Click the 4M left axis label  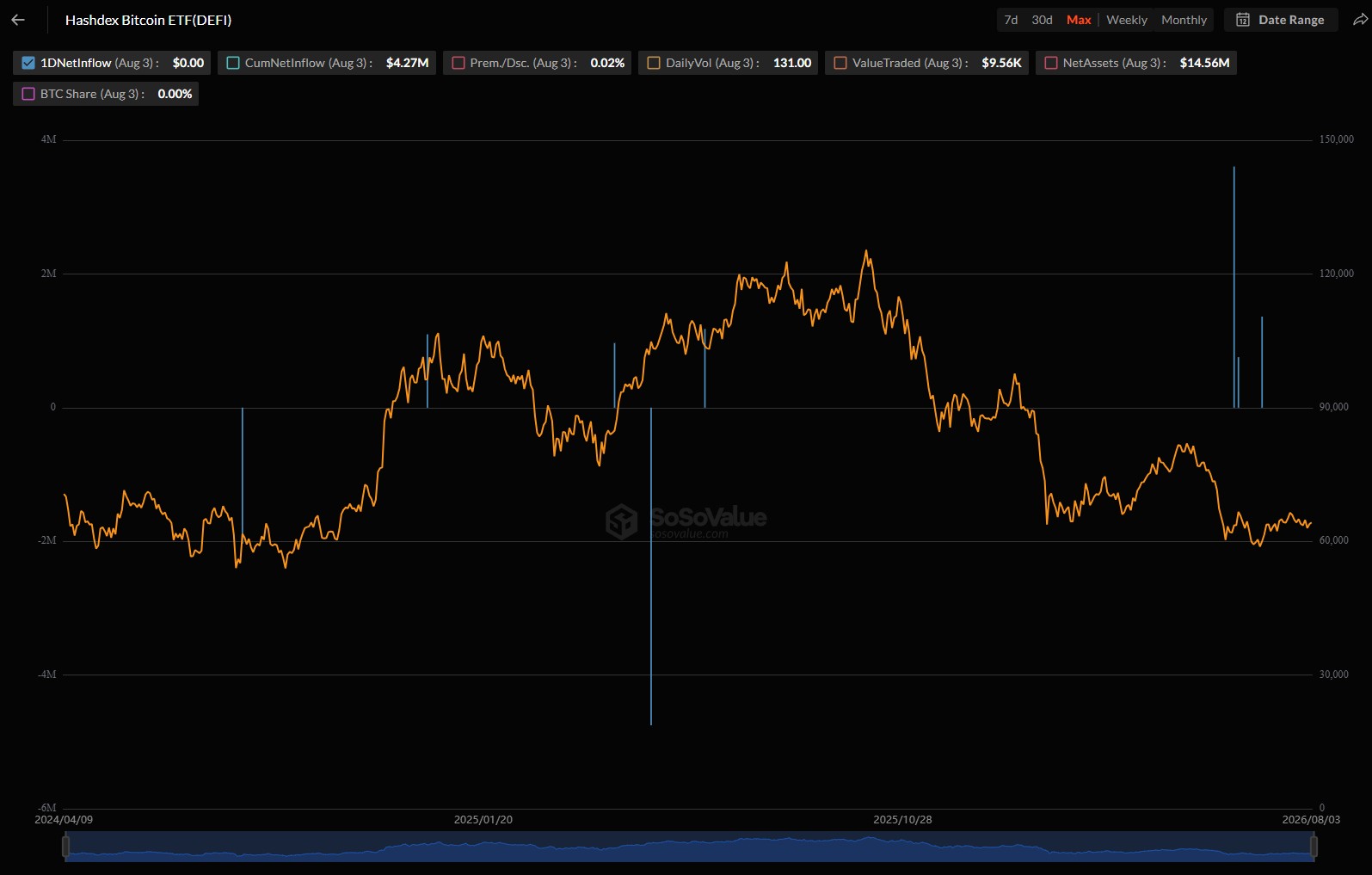point(49,139)
